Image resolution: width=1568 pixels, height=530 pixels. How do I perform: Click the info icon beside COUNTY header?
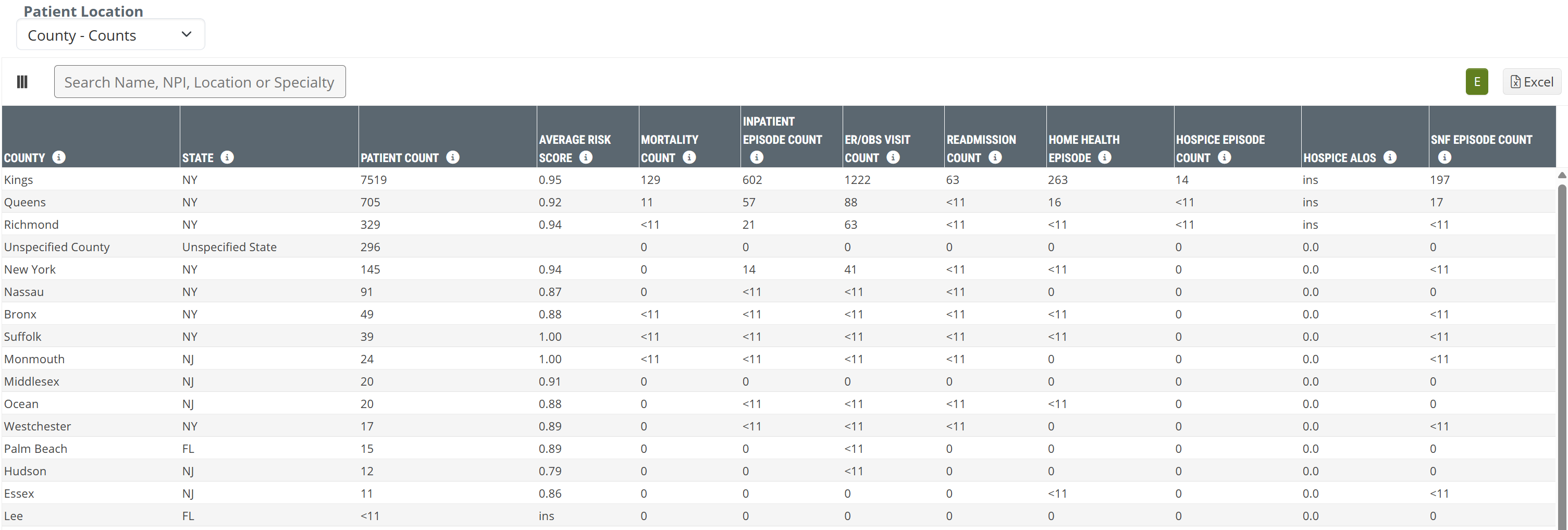click(x=59, y=157)
